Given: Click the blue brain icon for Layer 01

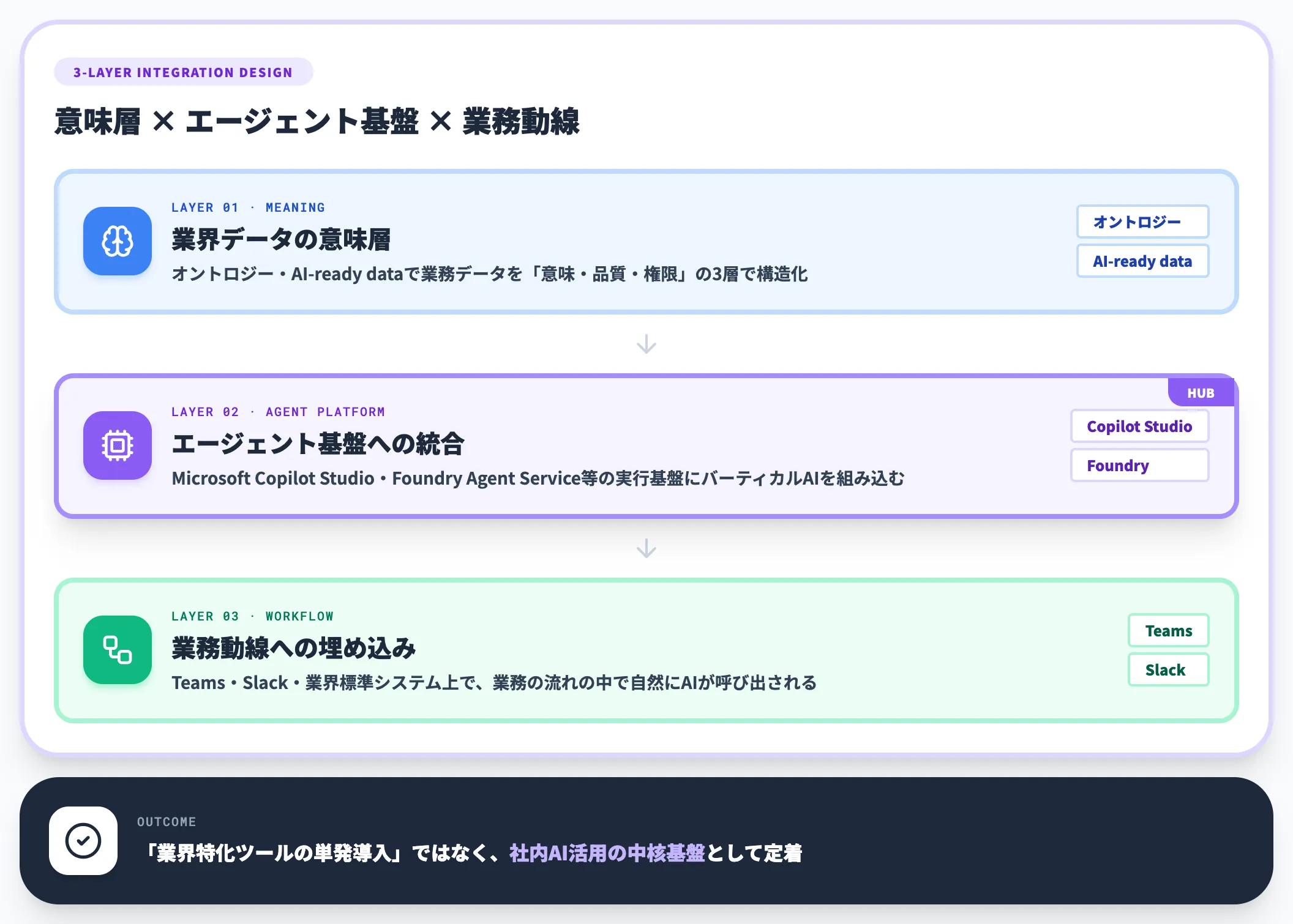Looking at the screenshot, I should click(x=118, y=241).
